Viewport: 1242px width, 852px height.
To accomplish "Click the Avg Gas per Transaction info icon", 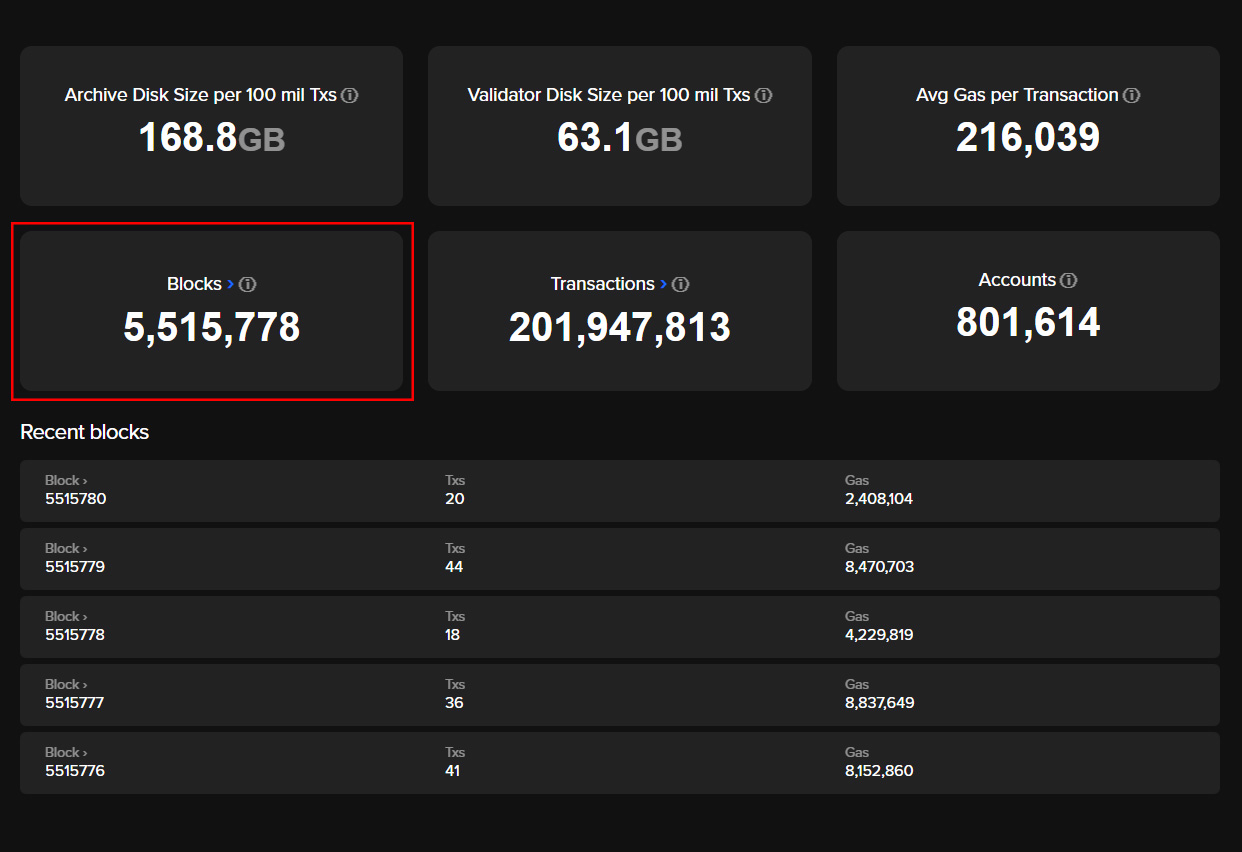I will coord(1131,94).
